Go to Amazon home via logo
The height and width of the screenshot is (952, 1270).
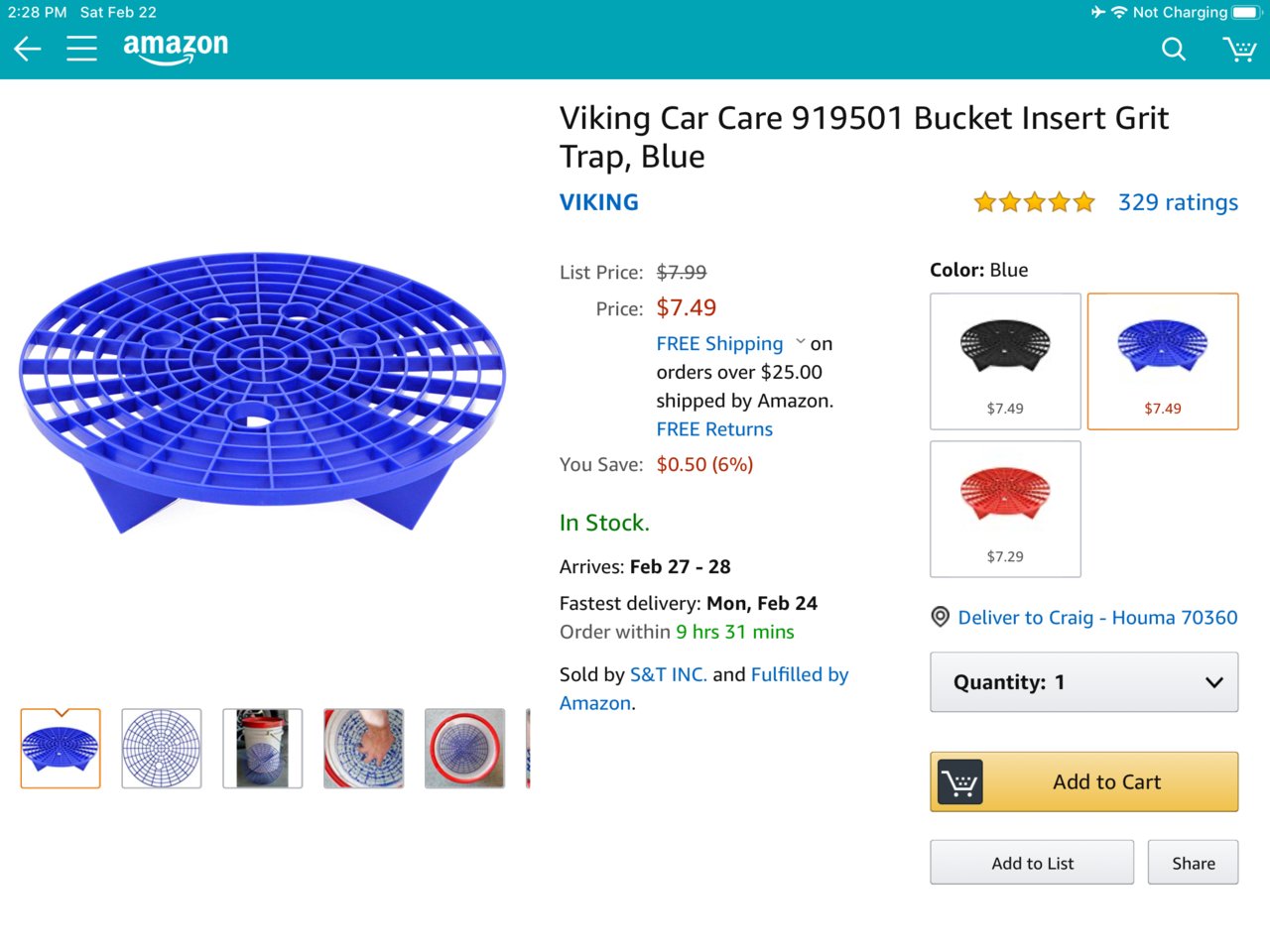pos(176,49)
